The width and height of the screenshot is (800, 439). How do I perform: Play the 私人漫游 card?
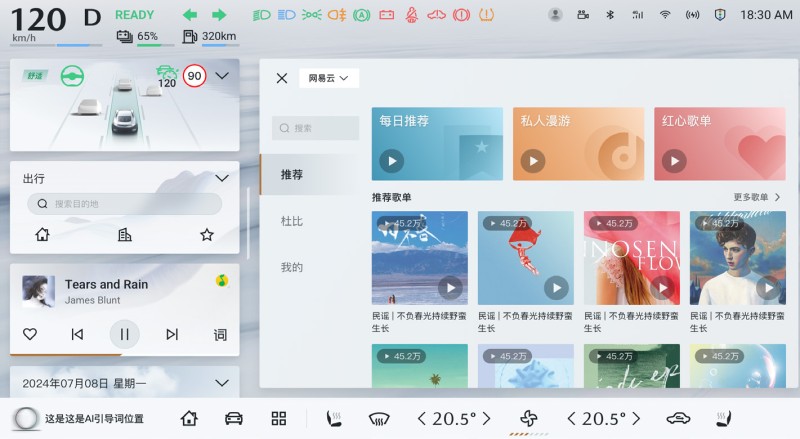point(533,161)
